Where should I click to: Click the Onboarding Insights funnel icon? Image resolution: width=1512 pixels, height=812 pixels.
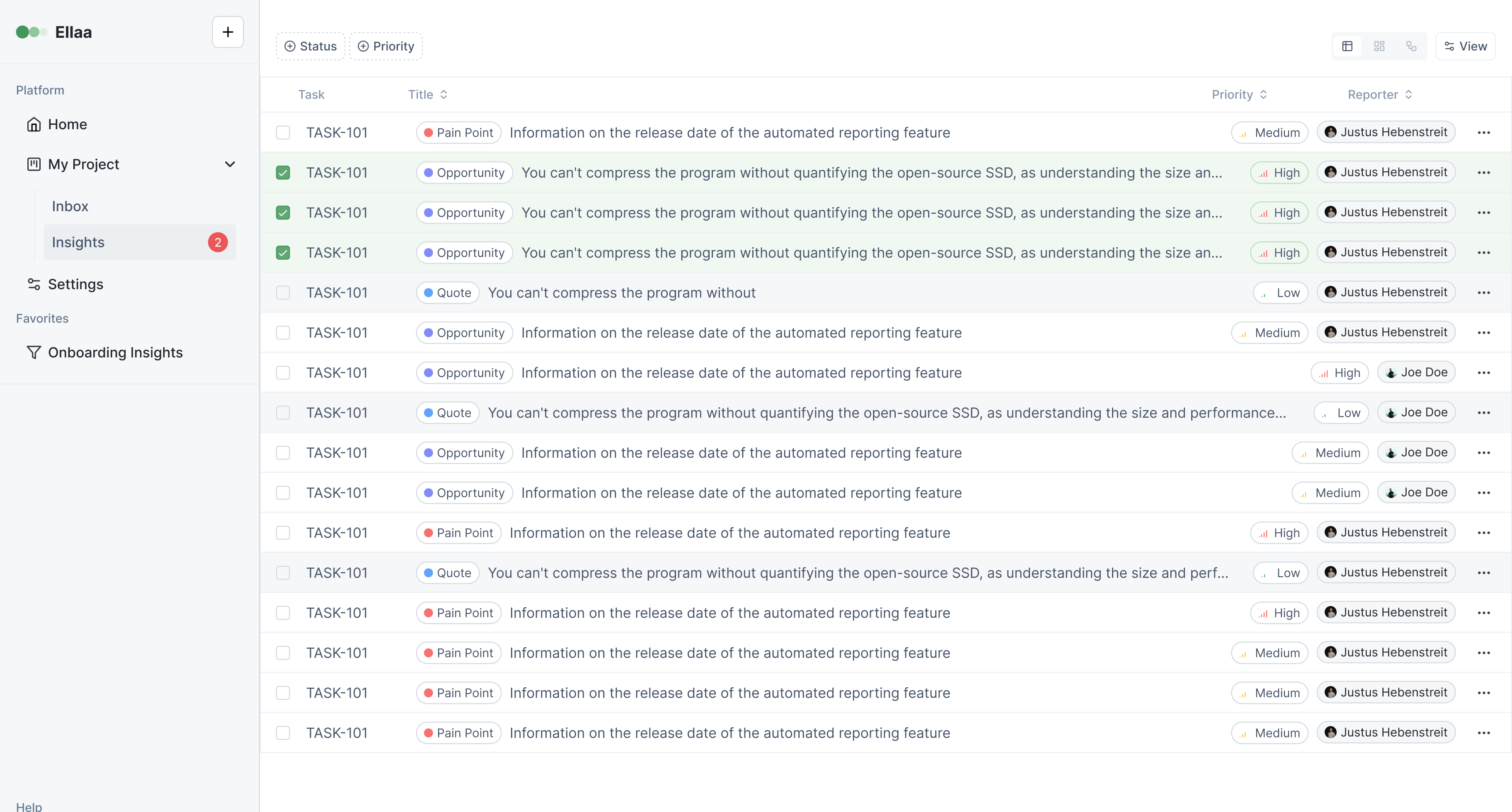(34, 352)
